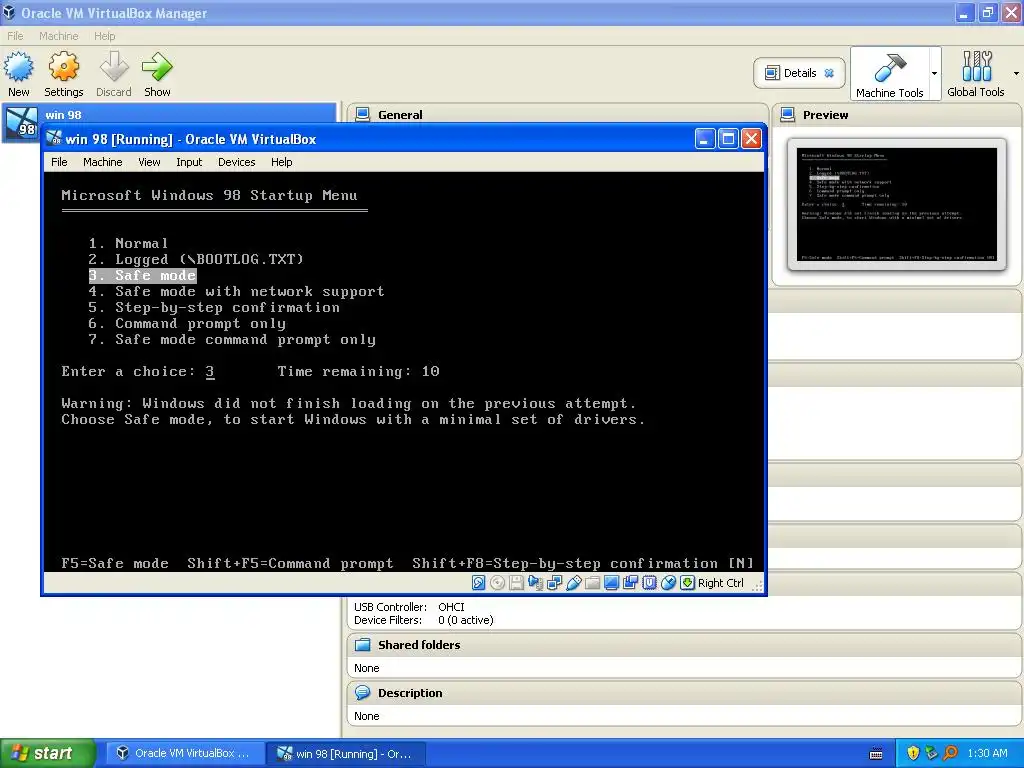
Task: Click Device Filters 0 (0 active) text
Action: (x=424, y=620)
